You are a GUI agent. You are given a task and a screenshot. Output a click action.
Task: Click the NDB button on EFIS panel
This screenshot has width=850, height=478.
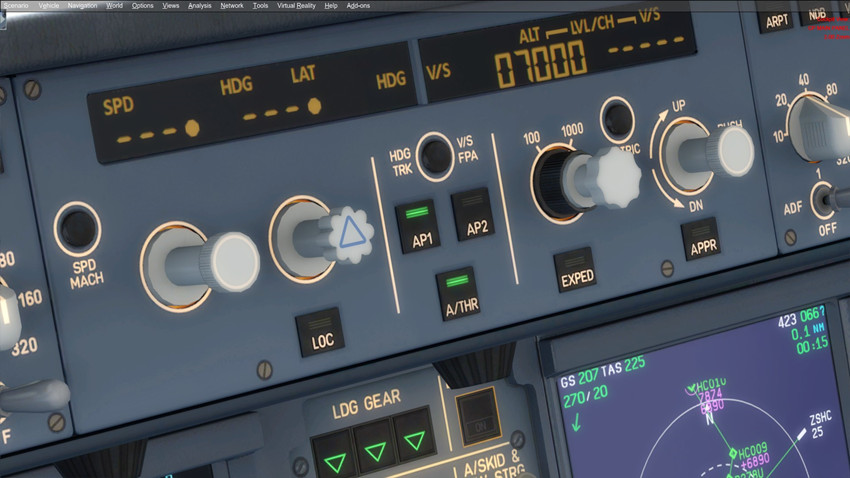tap(818, 14)
